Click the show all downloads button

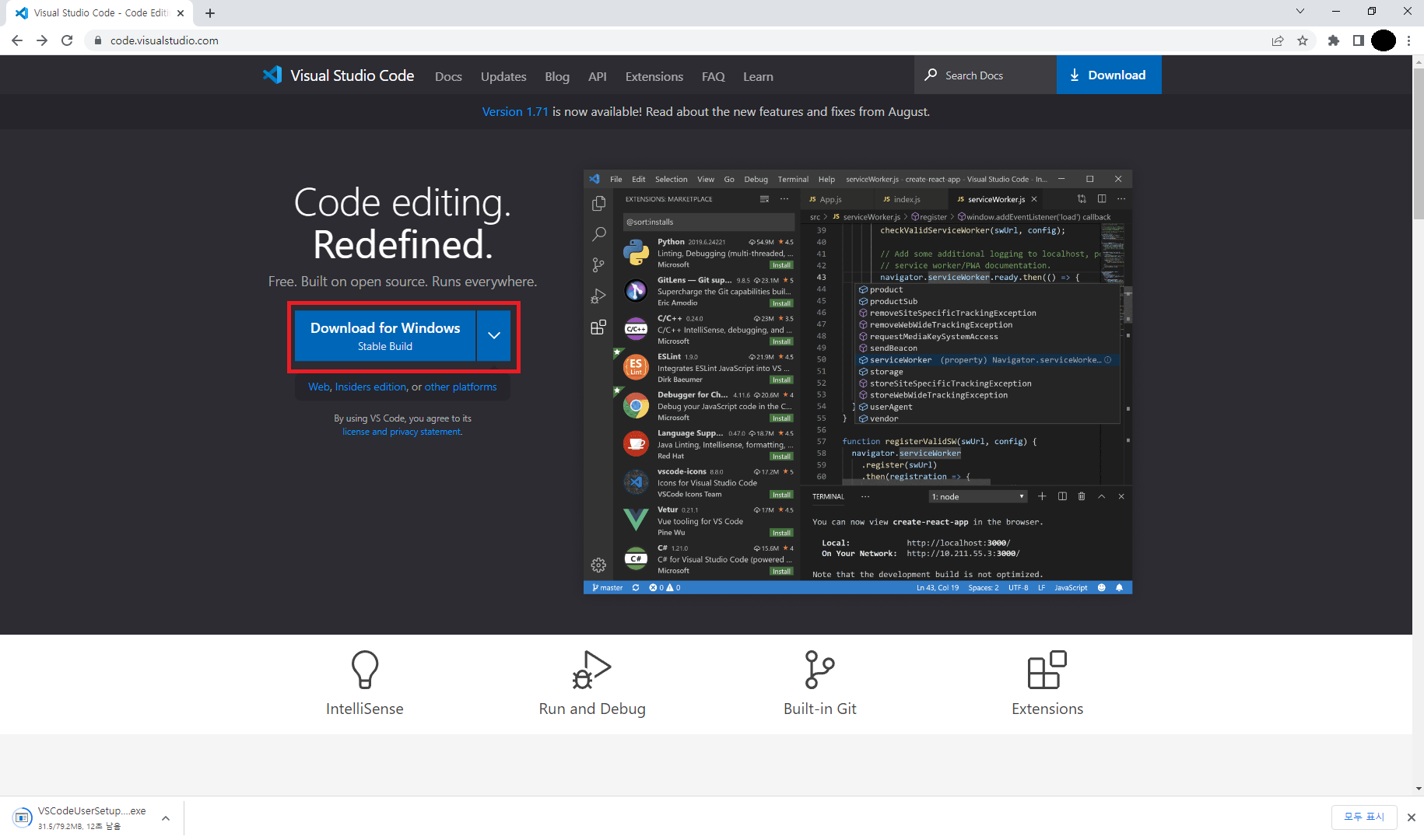click(1364, 817)
